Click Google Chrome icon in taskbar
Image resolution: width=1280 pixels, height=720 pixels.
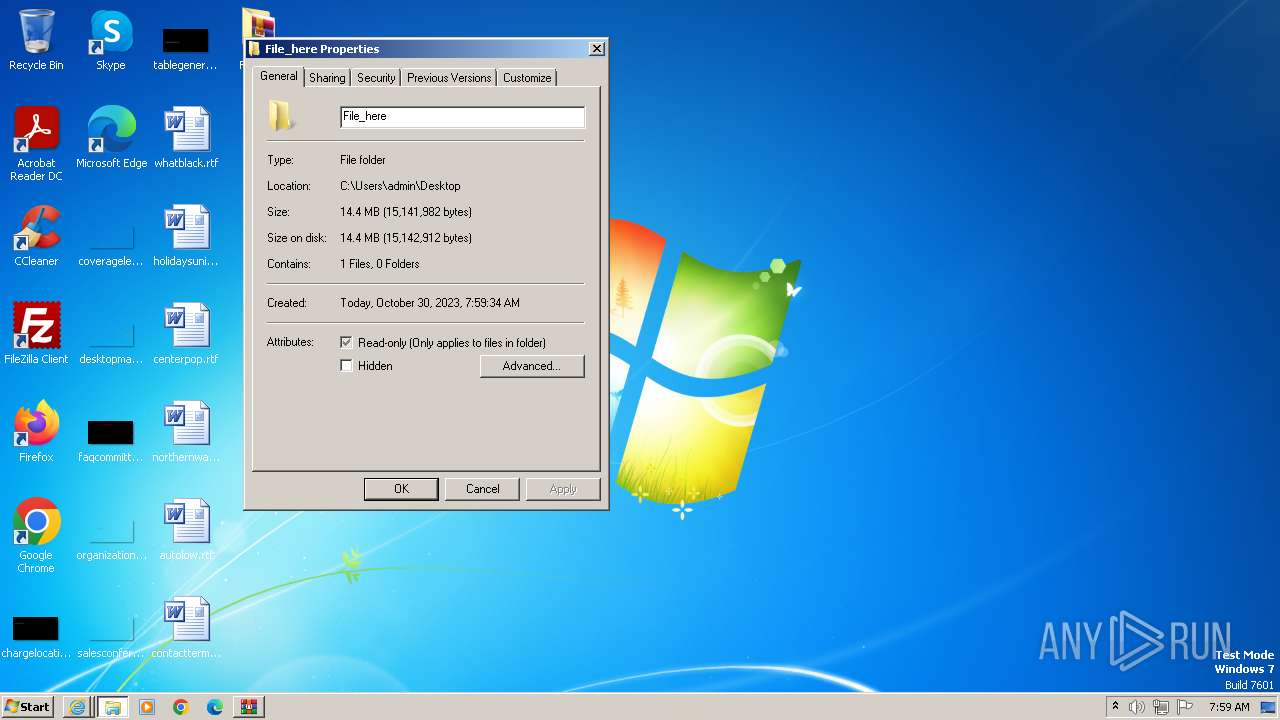pos(181,707)
